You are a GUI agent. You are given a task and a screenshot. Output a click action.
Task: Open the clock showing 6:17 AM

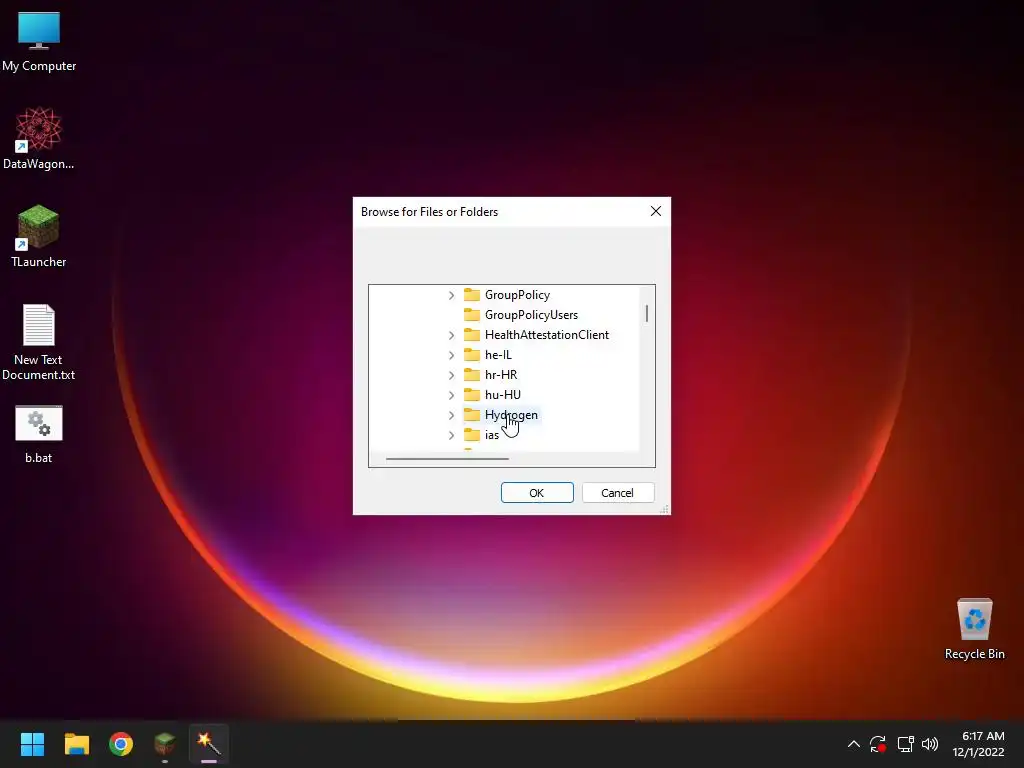tap(978, 744)
